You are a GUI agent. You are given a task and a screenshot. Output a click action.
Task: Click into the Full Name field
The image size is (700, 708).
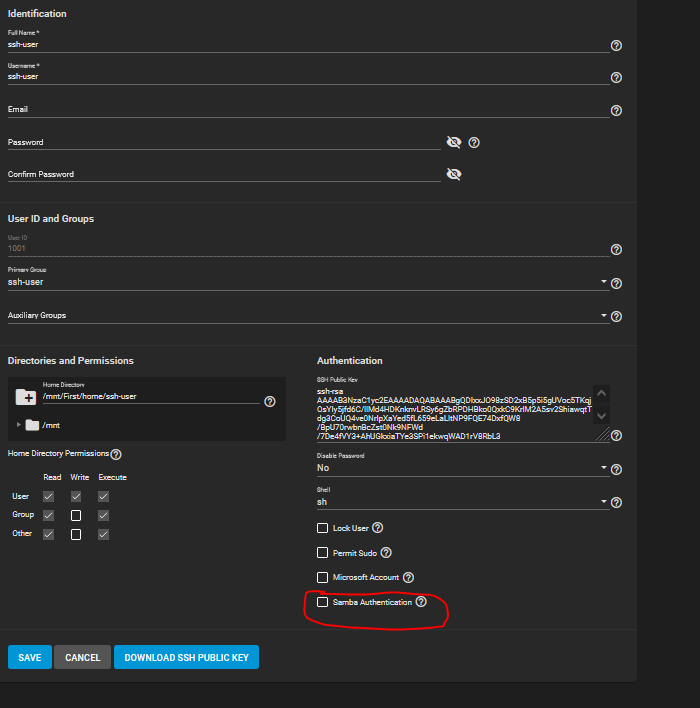tap(308, 45)
